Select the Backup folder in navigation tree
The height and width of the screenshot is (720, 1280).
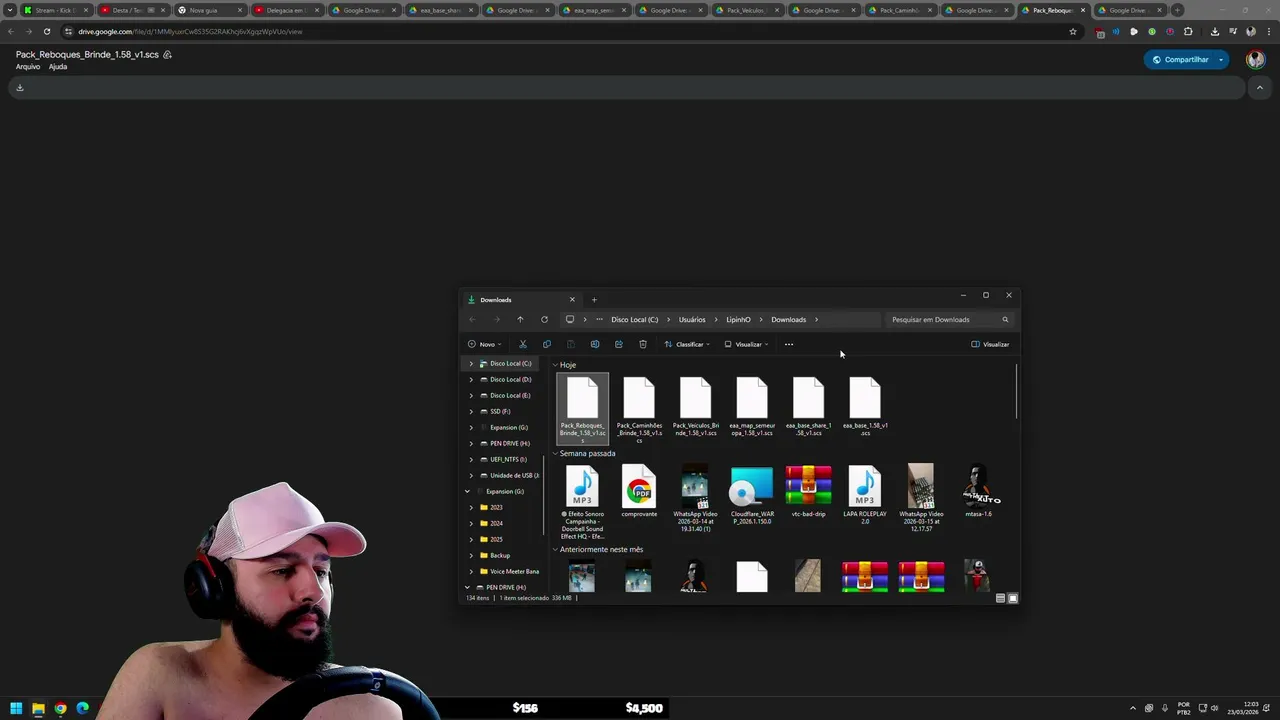[x=500, y=555]
